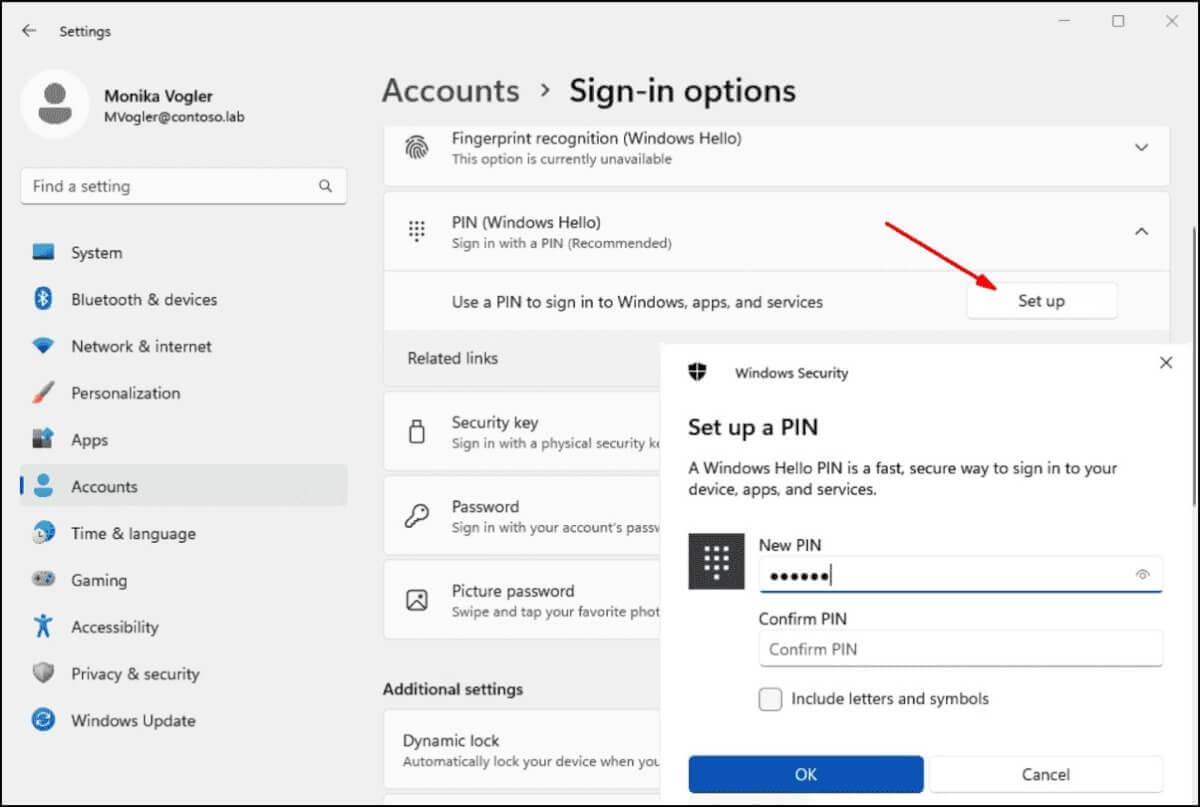Open Gaming settings category
This screenshot has height=807, width=1200.
(x=184, y=580)
